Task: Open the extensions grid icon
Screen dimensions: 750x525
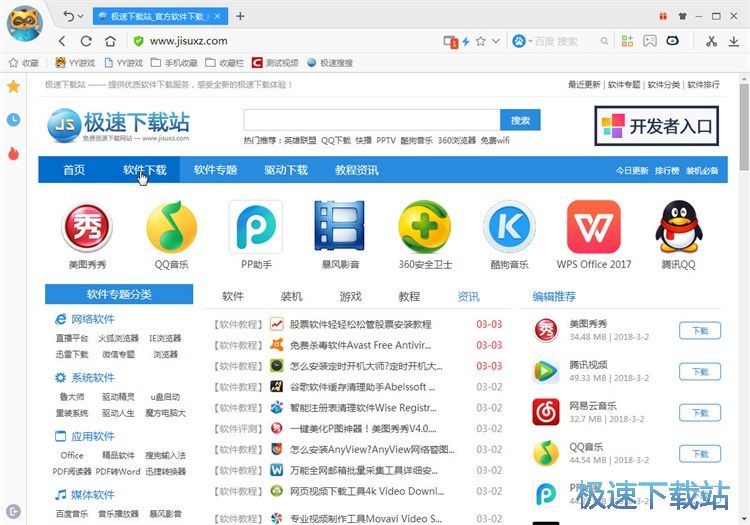Action: pyautogui.click(x=627, y=41)
